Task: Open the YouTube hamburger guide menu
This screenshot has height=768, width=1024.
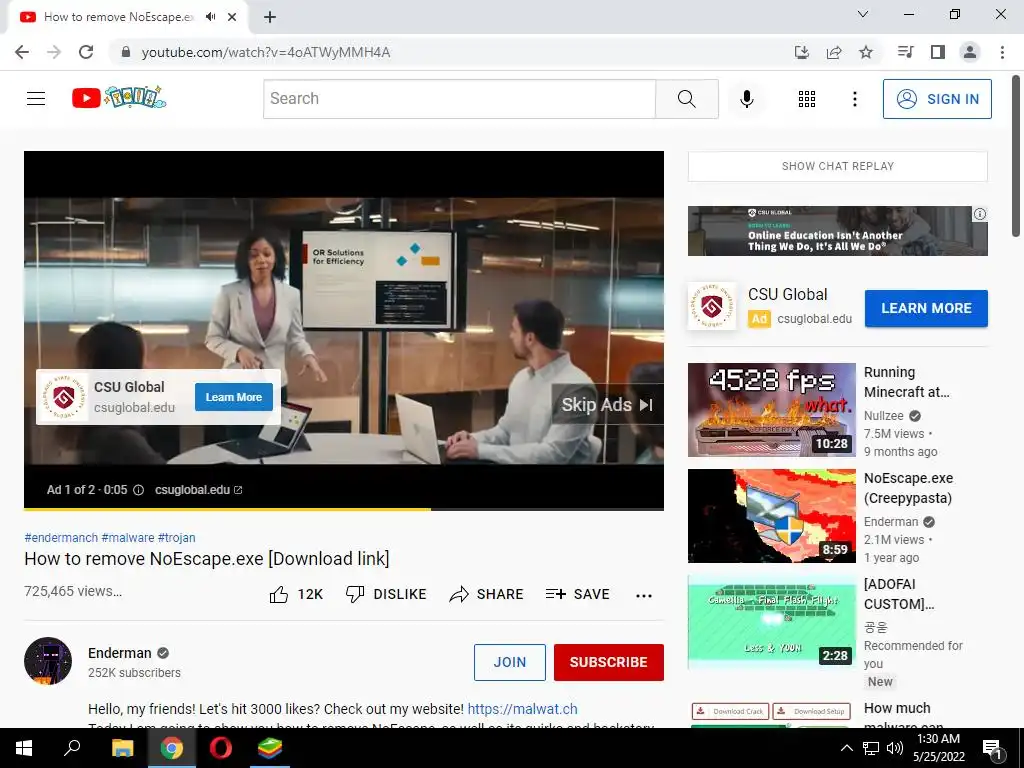Action: point(36,99)
